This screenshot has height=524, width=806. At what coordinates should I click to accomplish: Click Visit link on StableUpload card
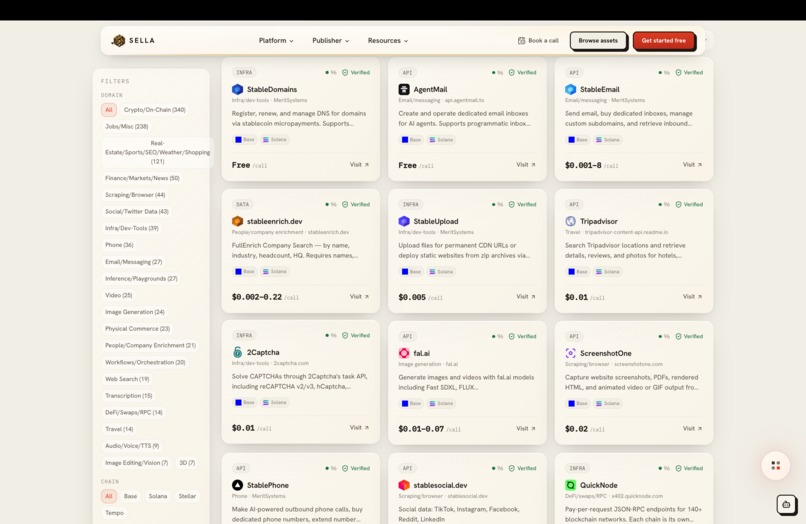(526, 297)
